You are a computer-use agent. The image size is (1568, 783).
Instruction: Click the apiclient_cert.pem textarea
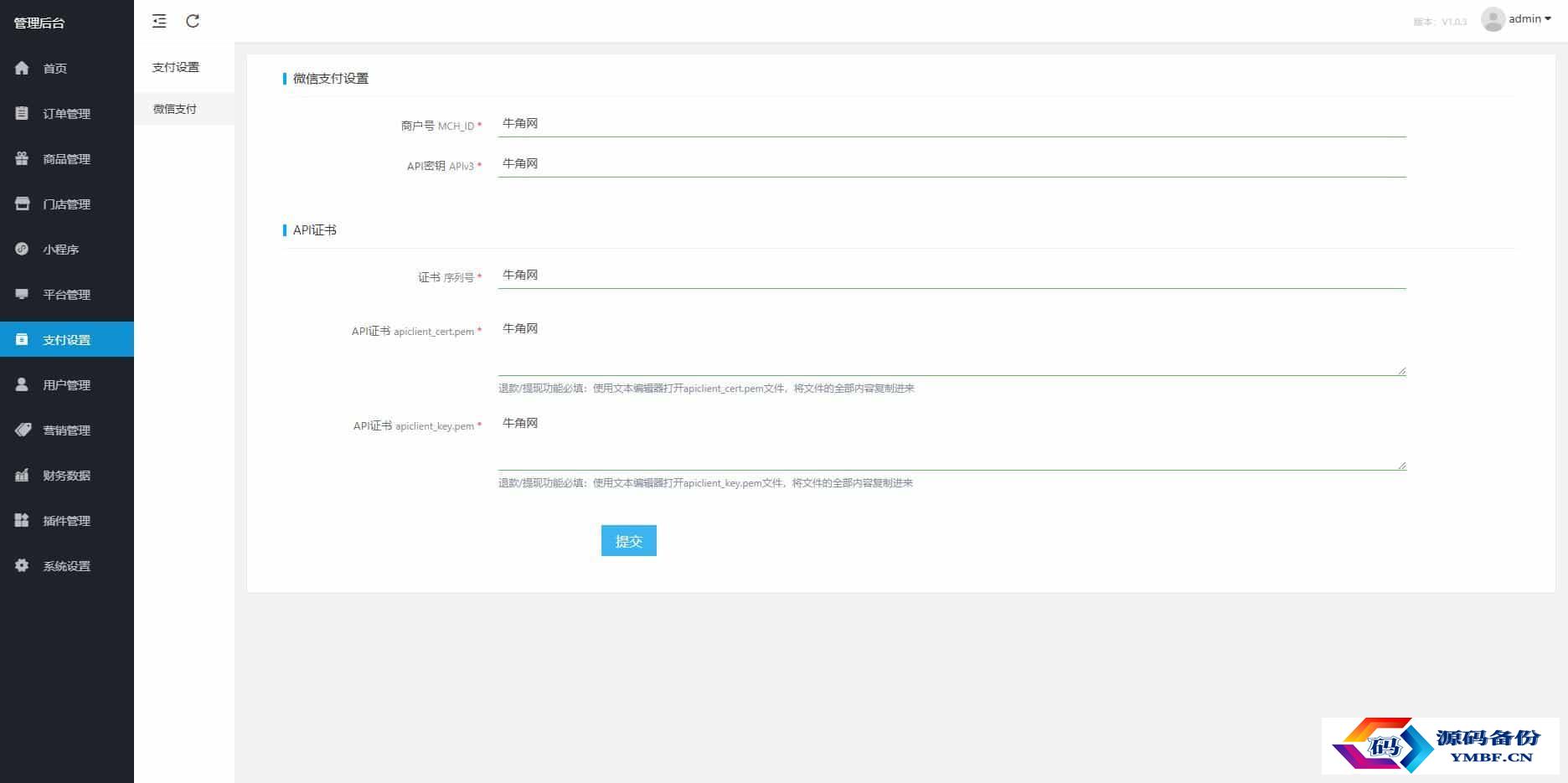[x=952, y=345]
